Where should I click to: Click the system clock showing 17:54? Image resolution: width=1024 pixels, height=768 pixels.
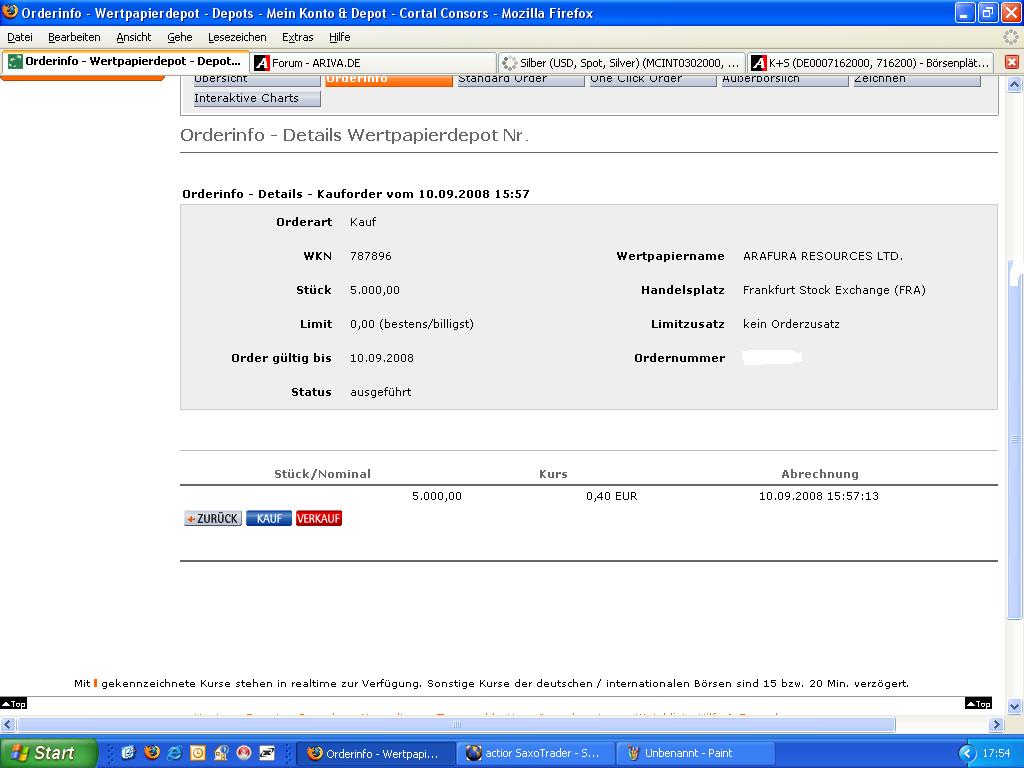click(997, 754)
